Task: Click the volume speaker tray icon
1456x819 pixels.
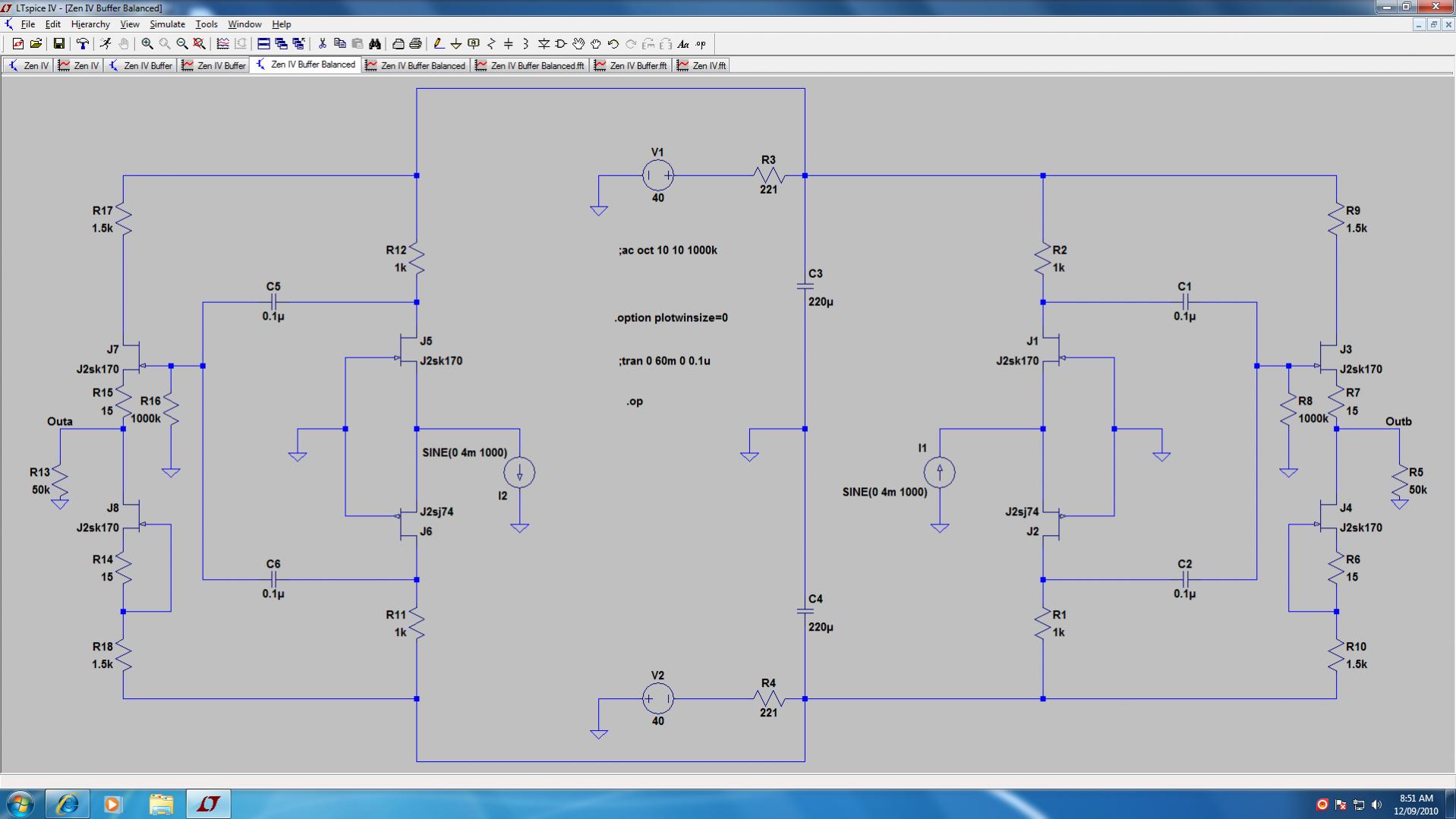Action: coord(1376,805)
